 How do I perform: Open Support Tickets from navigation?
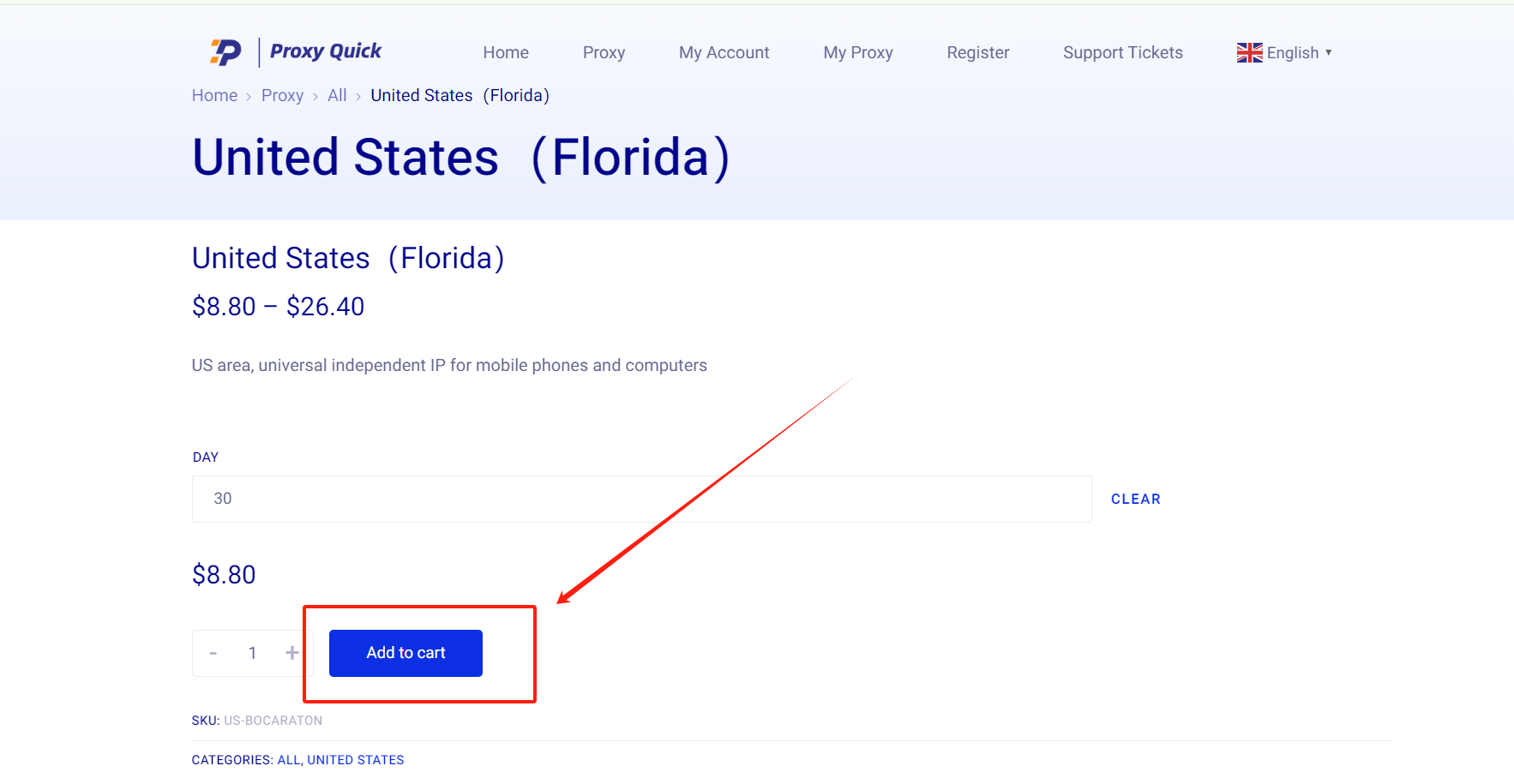point(1122,52)
